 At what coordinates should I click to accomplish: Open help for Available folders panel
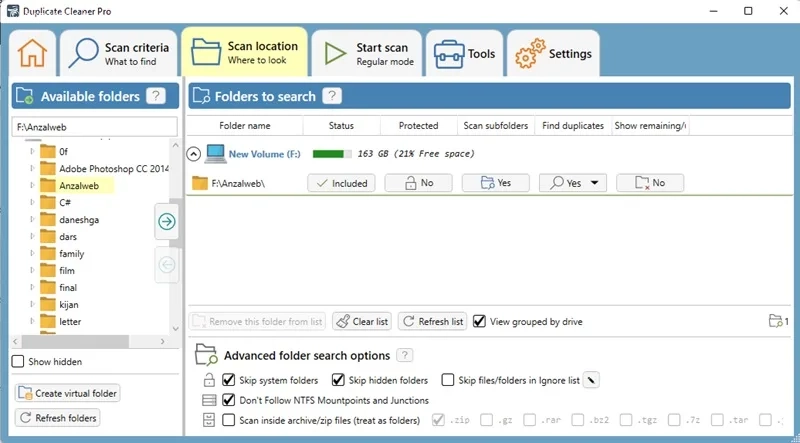[x=156, y=96]
